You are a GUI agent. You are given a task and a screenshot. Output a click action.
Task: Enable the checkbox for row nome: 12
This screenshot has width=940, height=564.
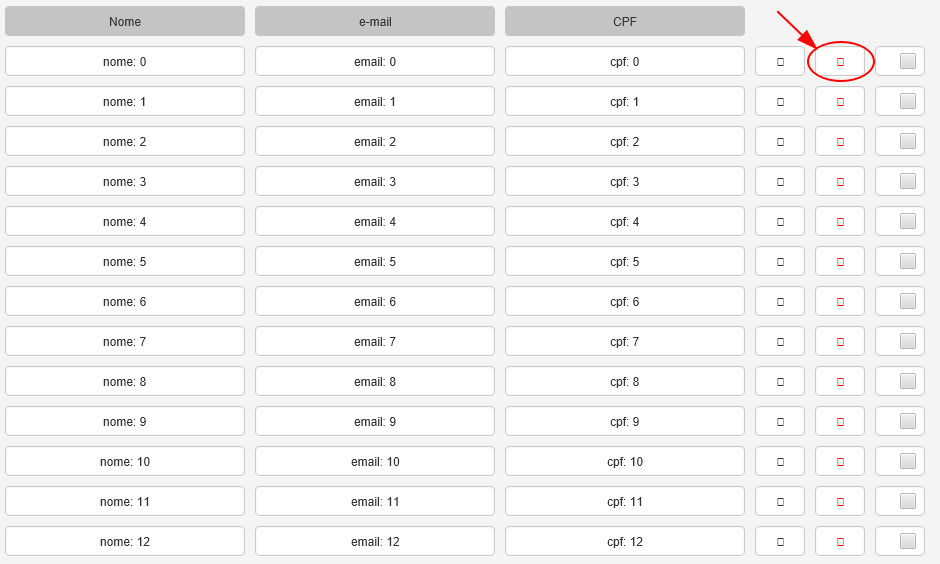point(907,541)
